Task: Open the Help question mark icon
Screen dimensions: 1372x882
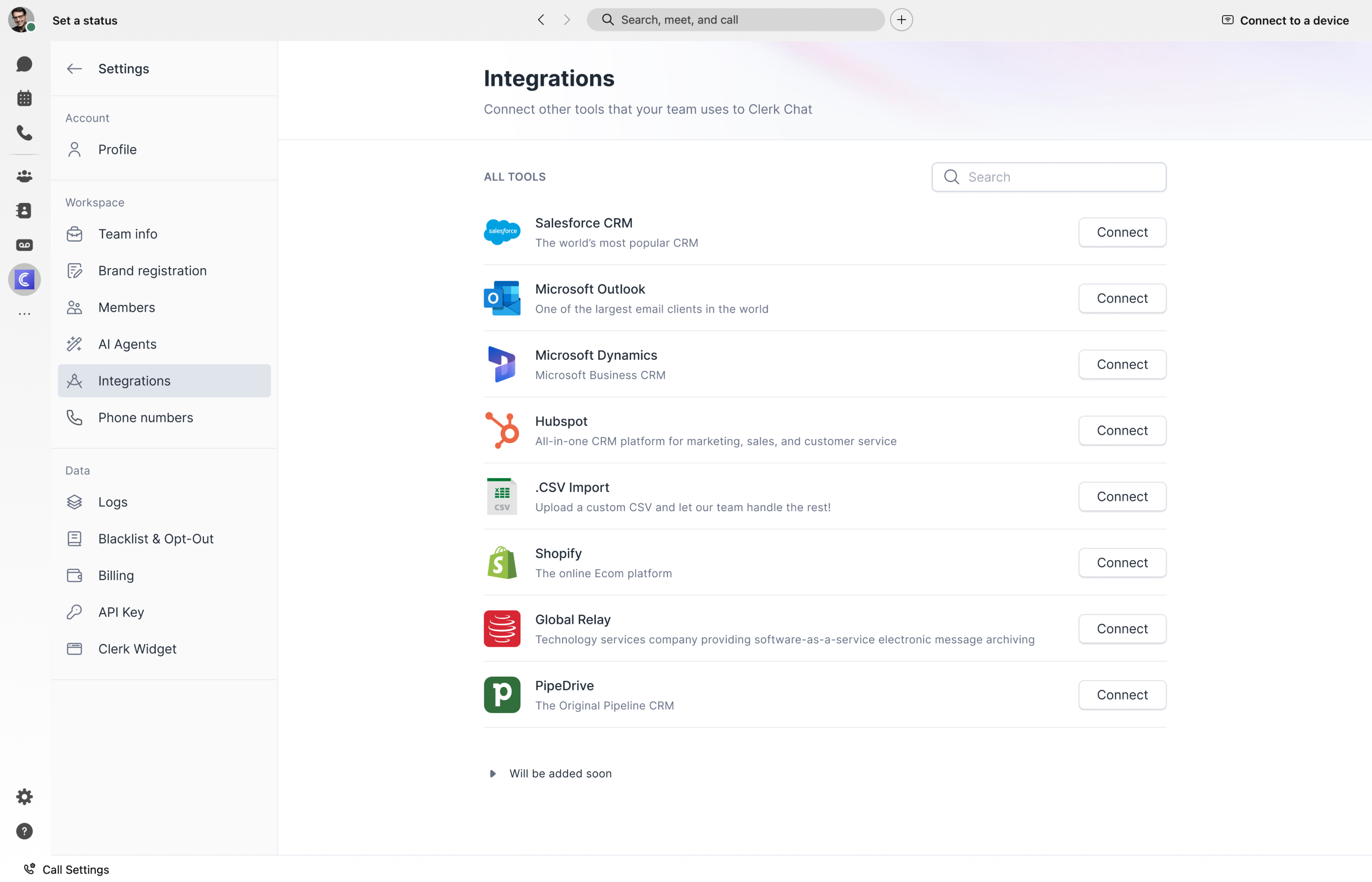Action: click(x=24, y=831)
